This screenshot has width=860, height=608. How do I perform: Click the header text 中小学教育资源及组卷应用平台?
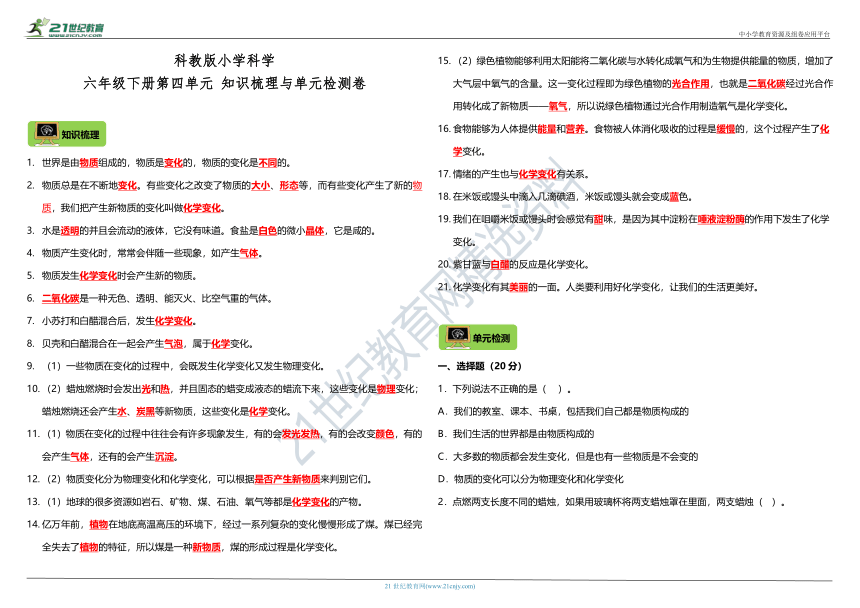(784, 34)
